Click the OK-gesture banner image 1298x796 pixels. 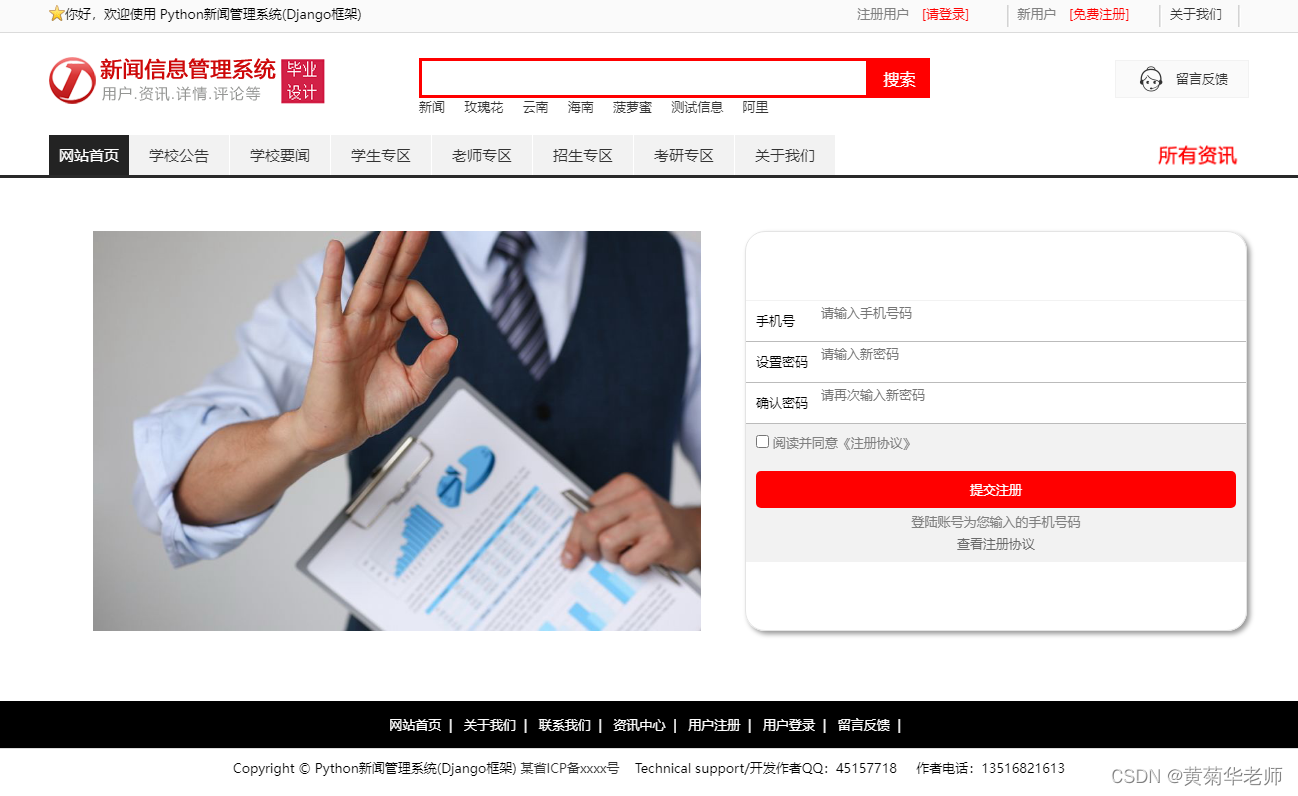point(397,431)
